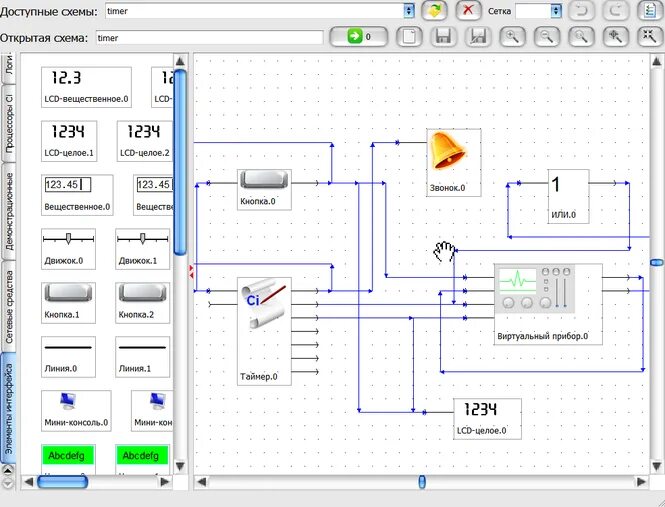
Task: Switch to the Демонстрационные tab
Action: click(8, 211)
